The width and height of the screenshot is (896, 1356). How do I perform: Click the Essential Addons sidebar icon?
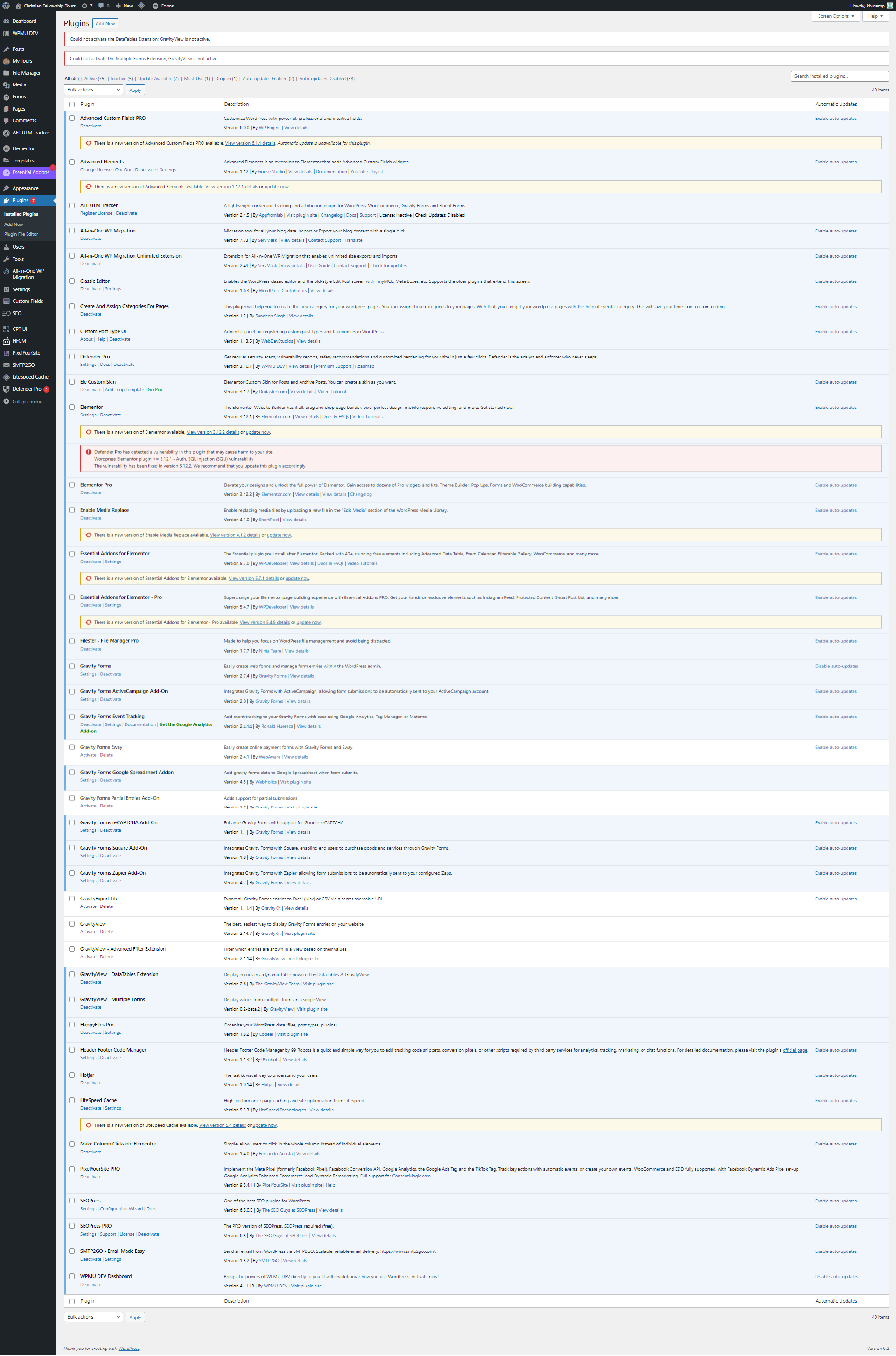click(x=6, y=173)
